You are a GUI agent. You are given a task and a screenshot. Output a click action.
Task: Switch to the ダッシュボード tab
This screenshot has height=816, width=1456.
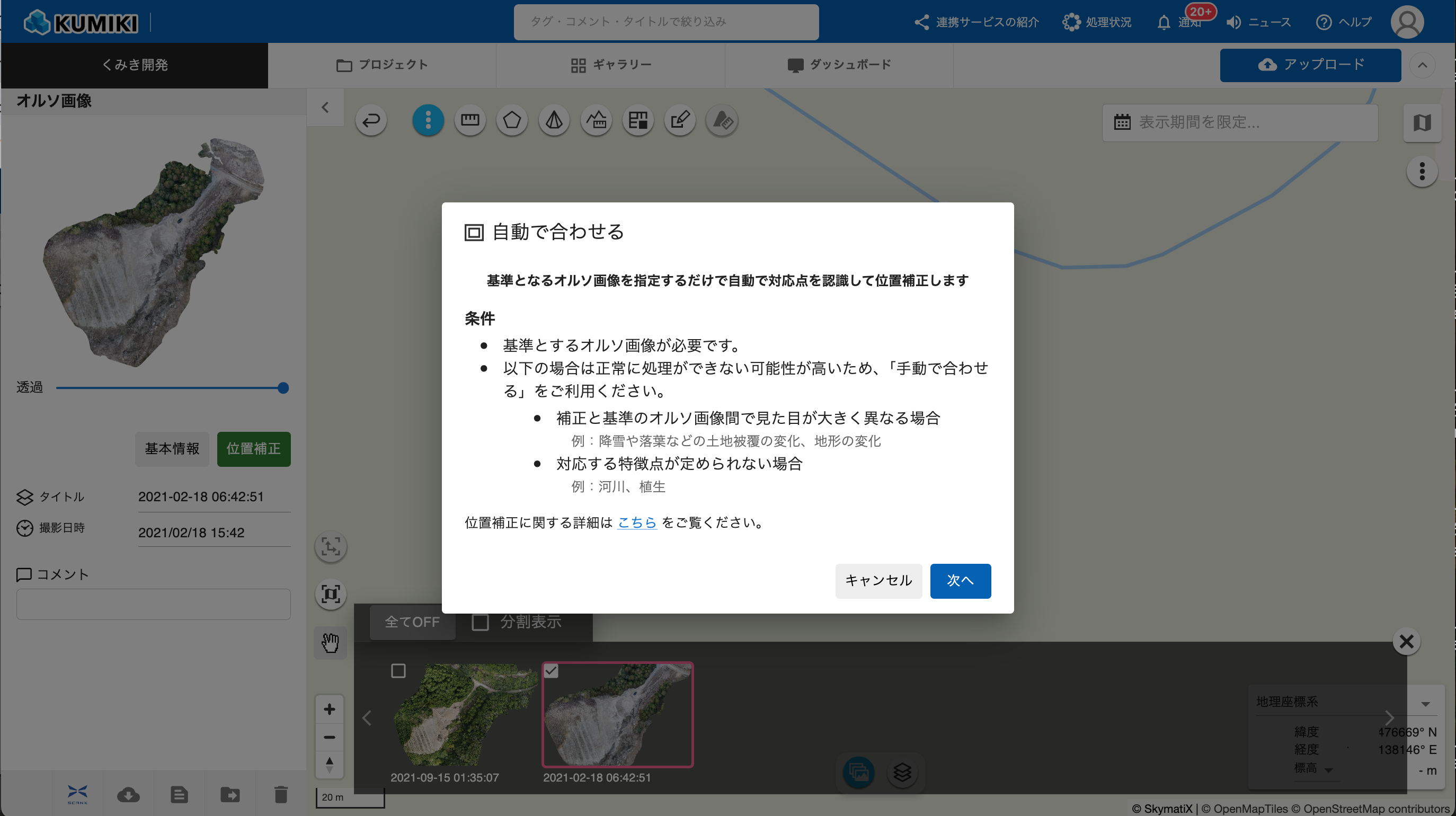(839, 65)
